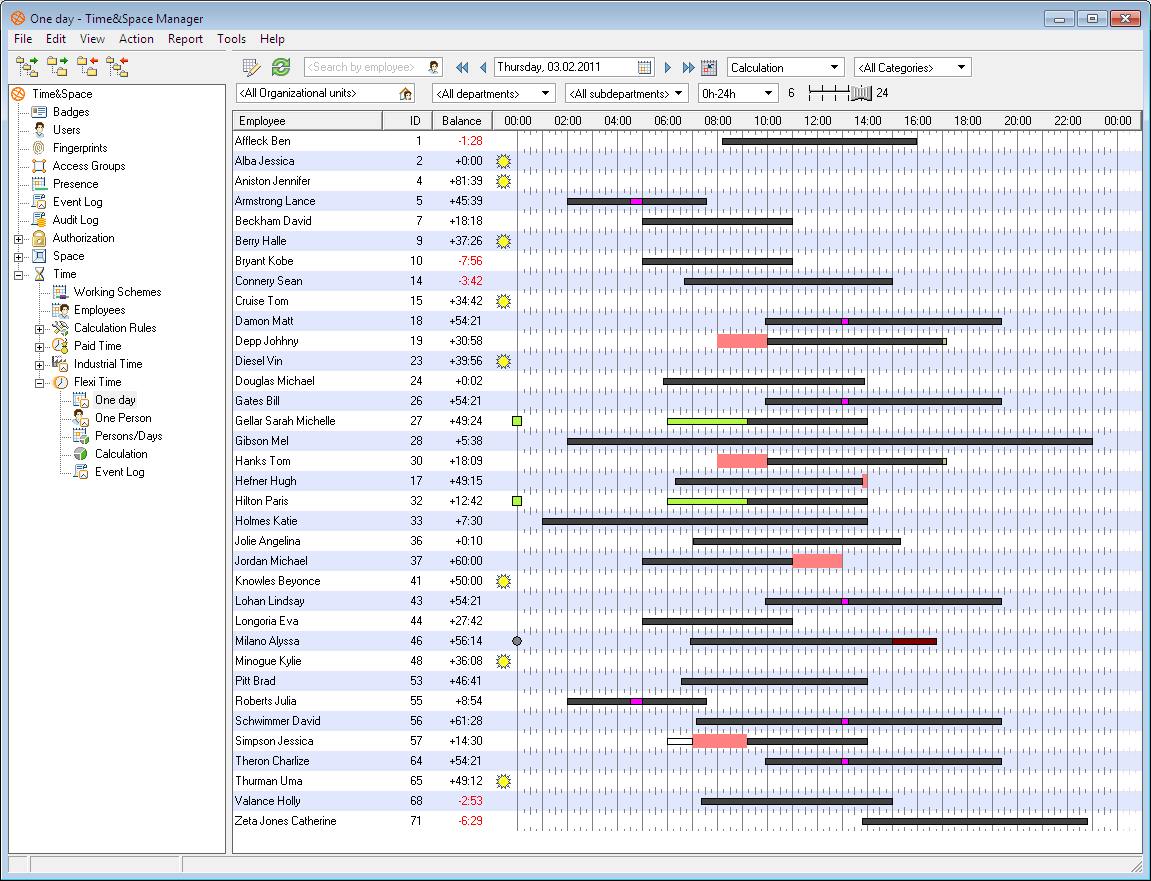The width and height of the screenshot is (1151, 881).
Task: Click the organizational units house icon
Action: coord(405,93)
